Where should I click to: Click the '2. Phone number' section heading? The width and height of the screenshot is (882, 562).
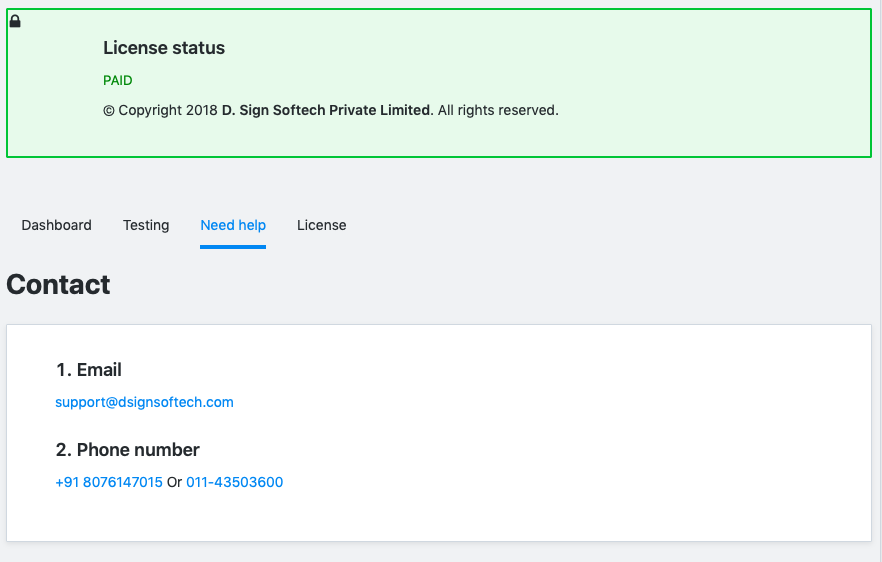click(x=128, y=449)
